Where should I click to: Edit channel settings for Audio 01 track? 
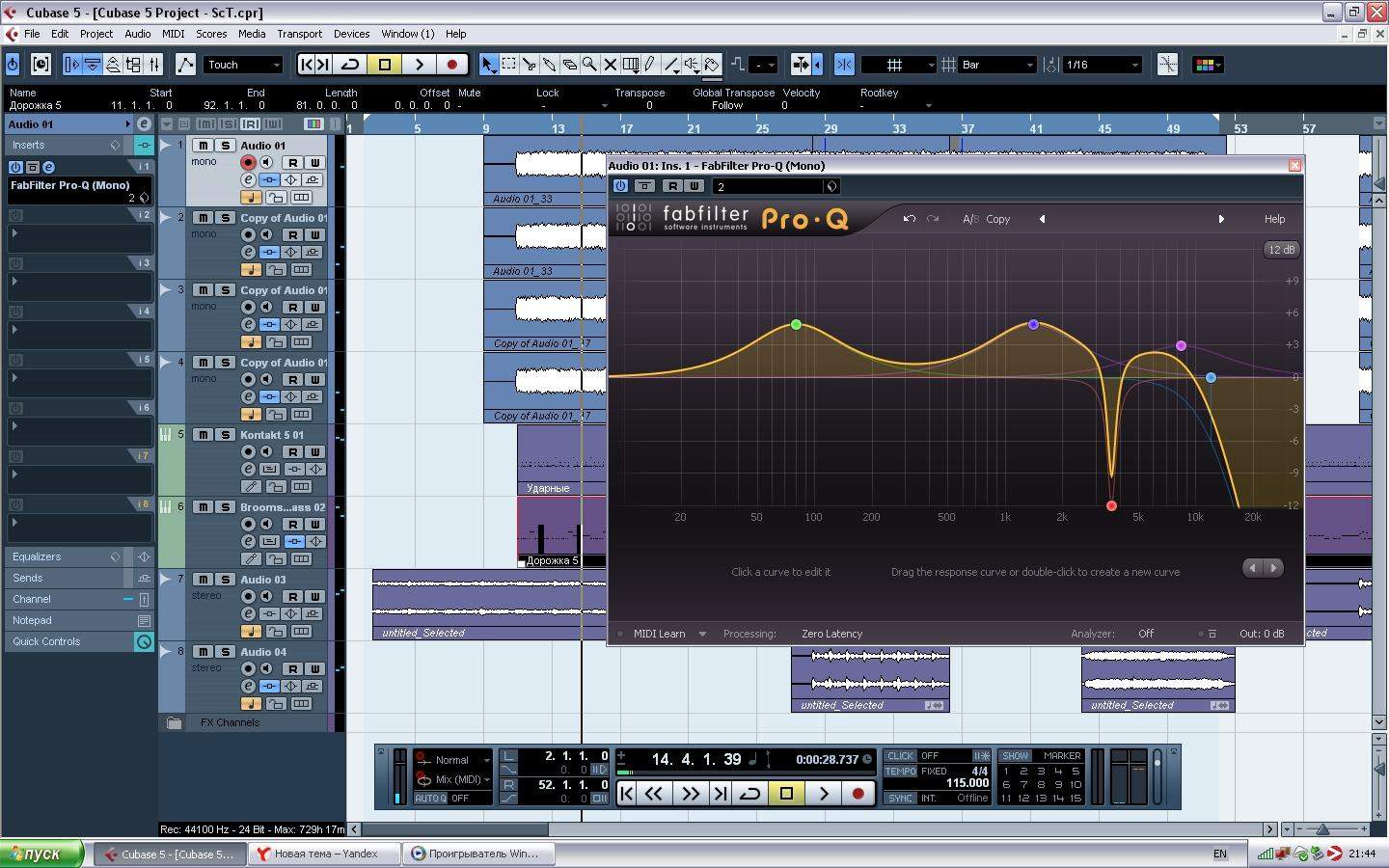coord(248,180)
